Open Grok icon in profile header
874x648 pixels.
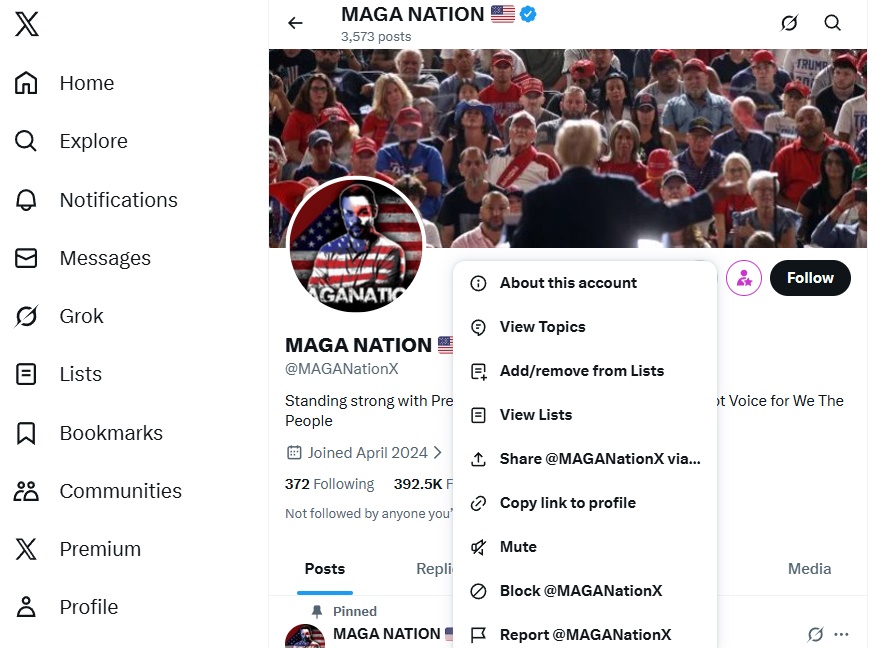pos(789,23)
